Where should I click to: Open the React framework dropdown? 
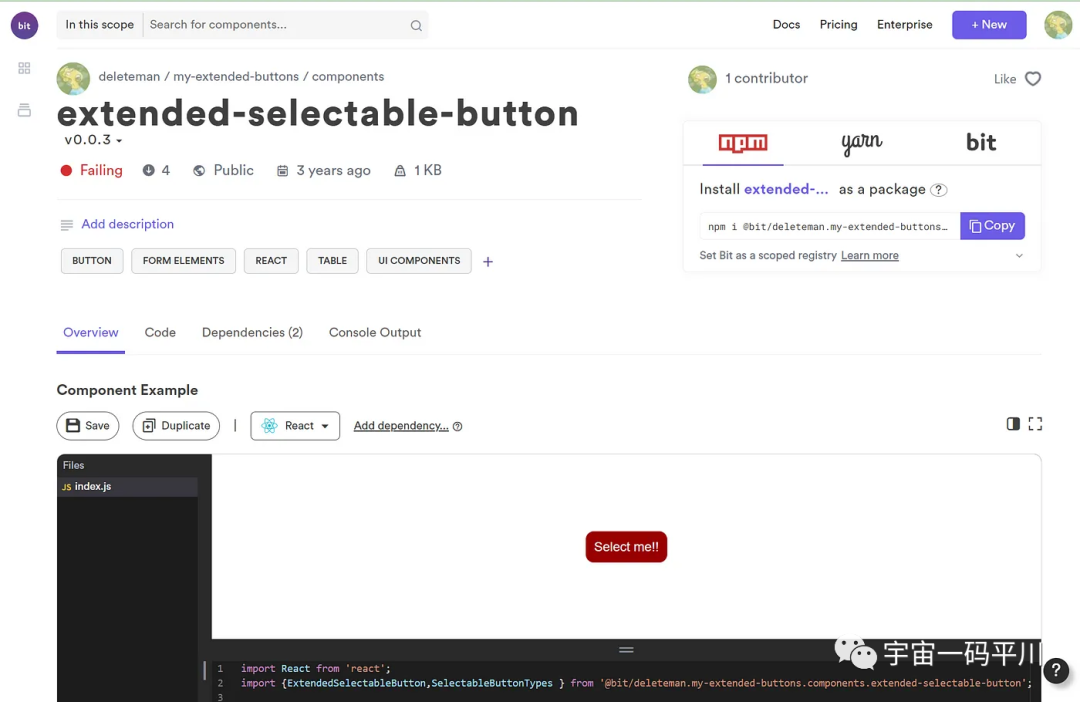[295, 426]
